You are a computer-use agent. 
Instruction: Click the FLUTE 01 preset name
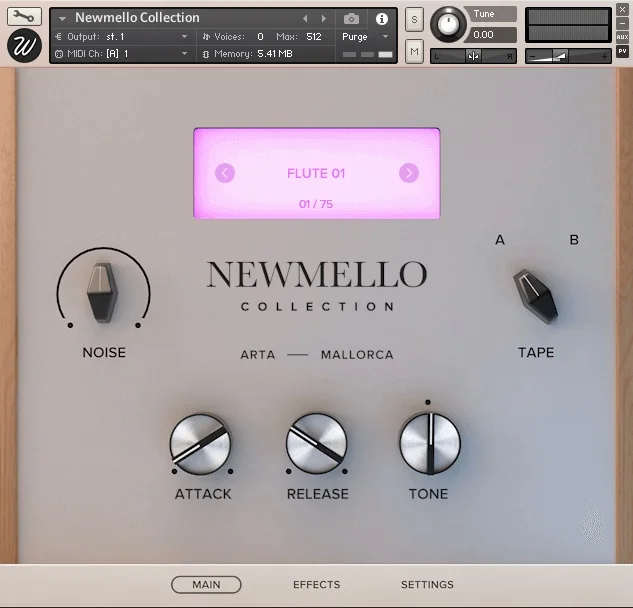[316, 173]
